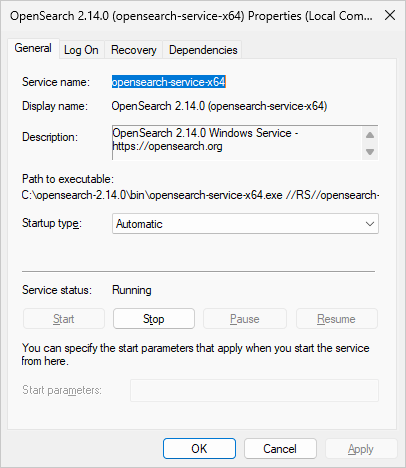Confirm with the OK button
406x468 pixels.
tap(199, 449)
